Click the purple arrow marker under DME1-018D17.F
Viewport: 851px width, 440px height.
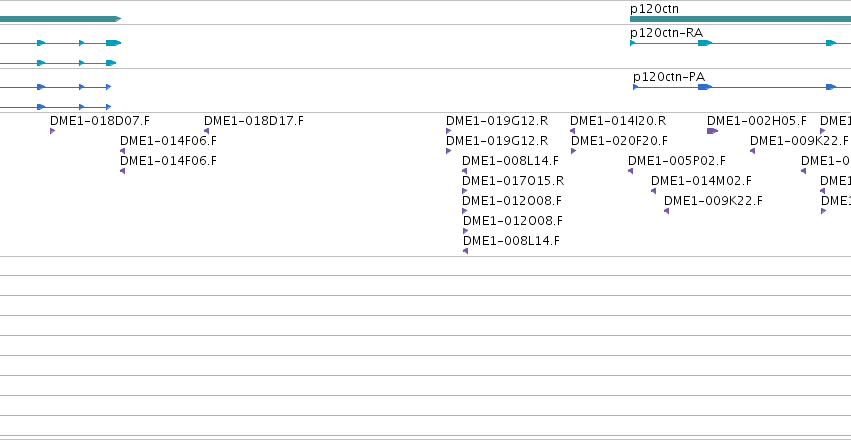206,131
